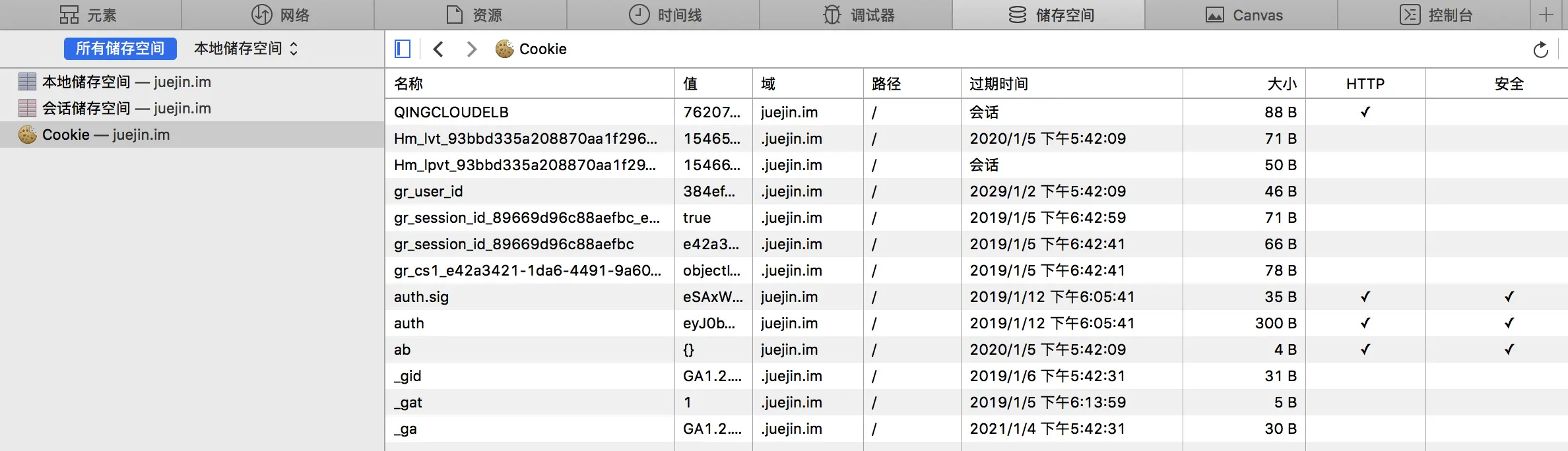Select the auth.sig cookie row
This screenshot has height=451, width=1568.
977,297
